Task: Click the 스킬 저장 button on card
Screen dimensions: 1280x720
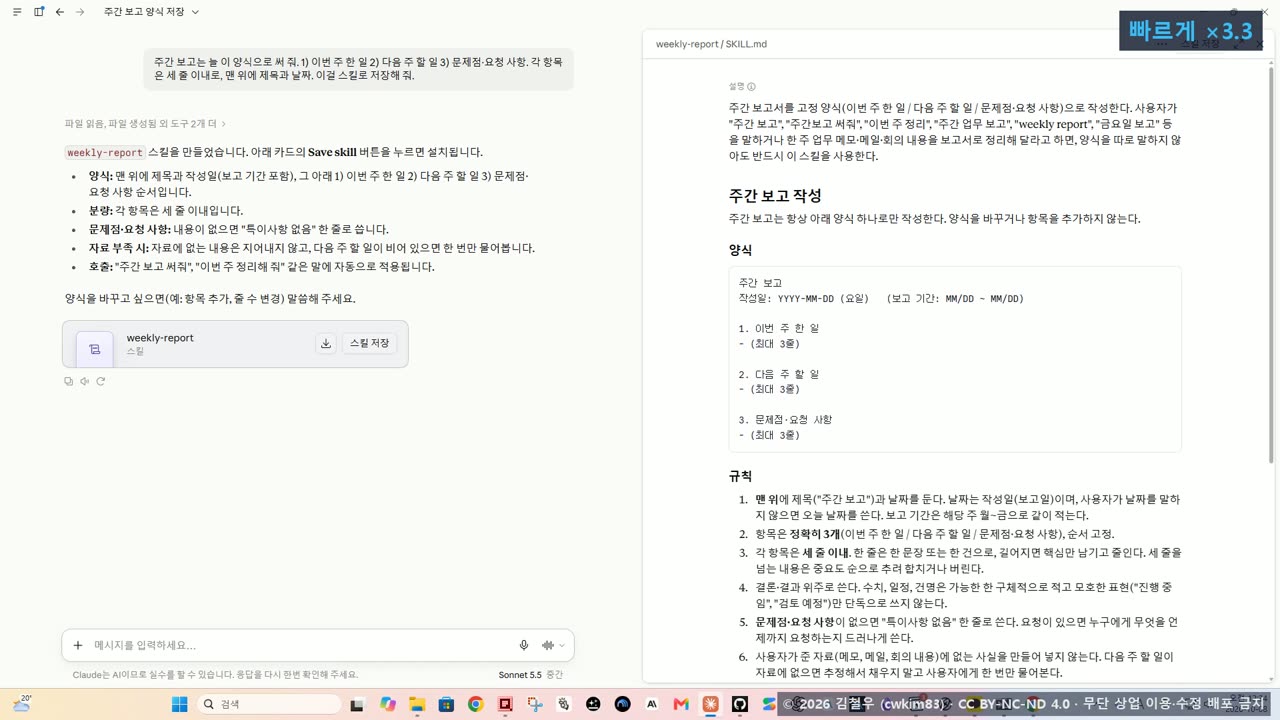Action: click(370, 343)
